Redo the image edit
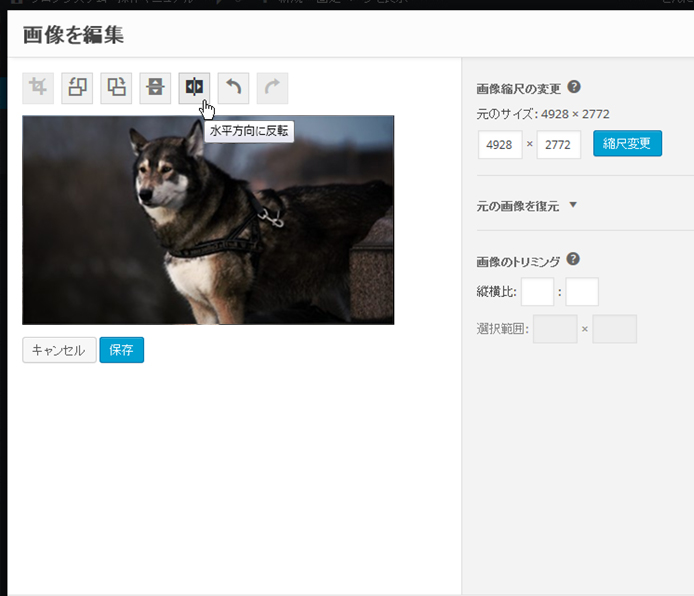 point(272,88)
